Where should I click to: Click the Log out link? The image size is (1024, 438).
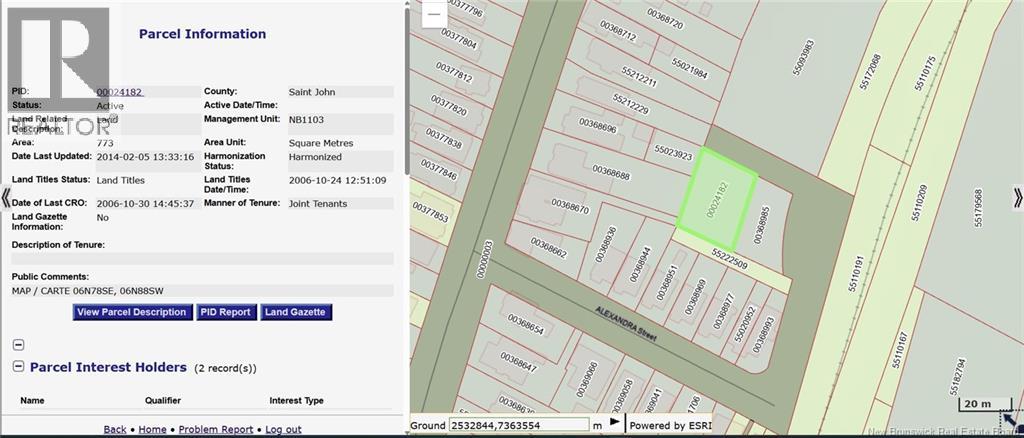[283, 429]
